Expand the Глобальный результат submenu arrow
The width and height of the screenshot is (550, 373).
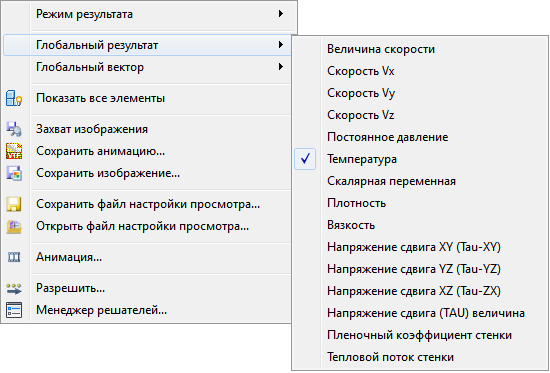pyautogui.click(x=281, y=45)
